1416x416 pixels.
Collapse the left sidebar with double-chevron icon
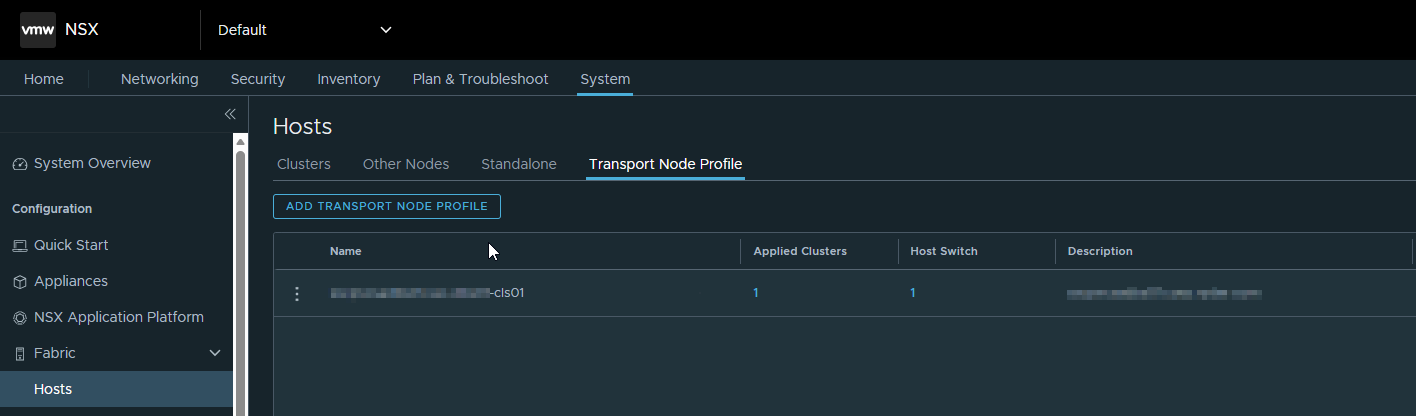(x=230, y=114)
